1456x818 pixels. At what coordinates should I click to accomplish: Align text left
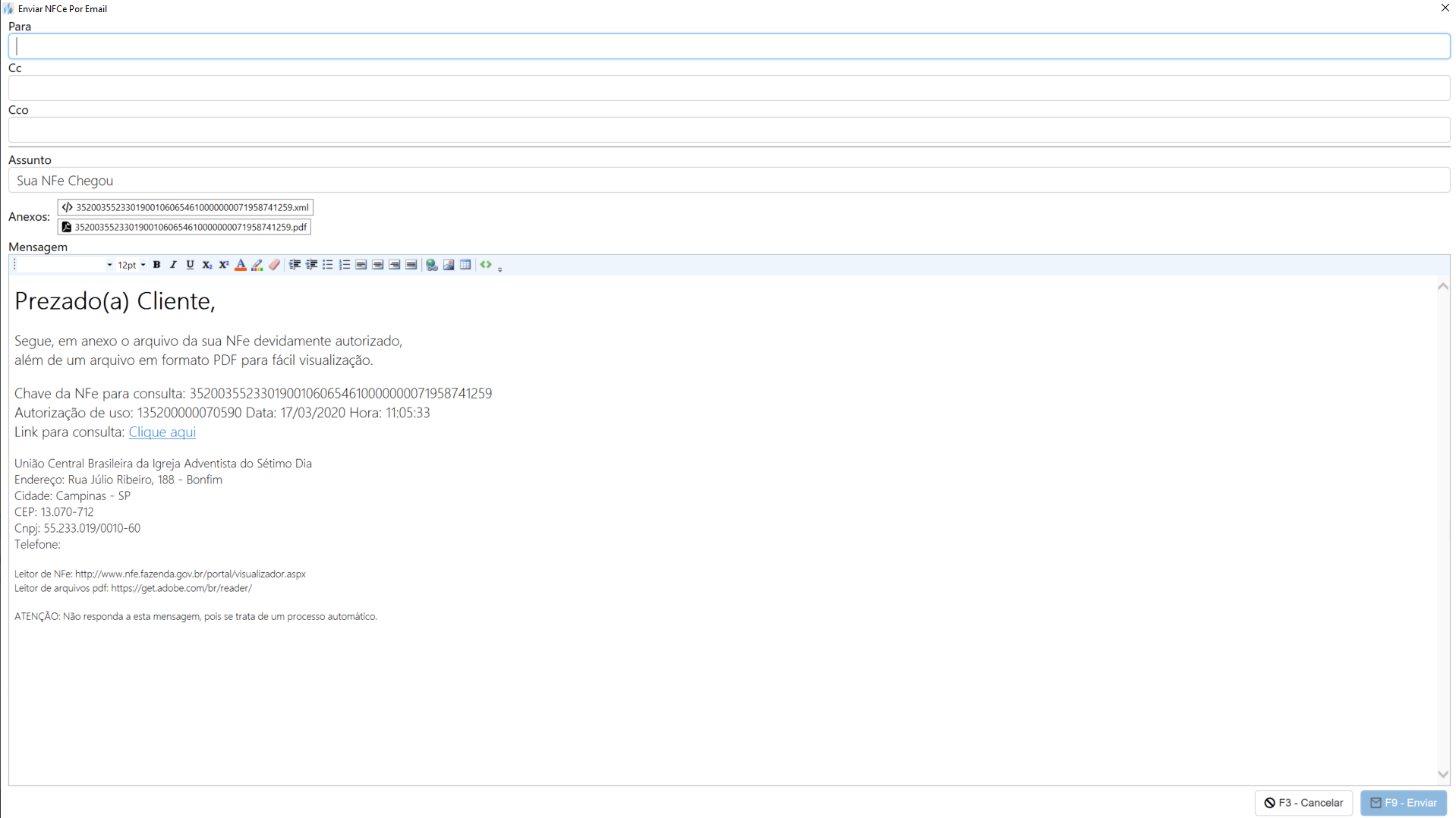tap(361, 265)
